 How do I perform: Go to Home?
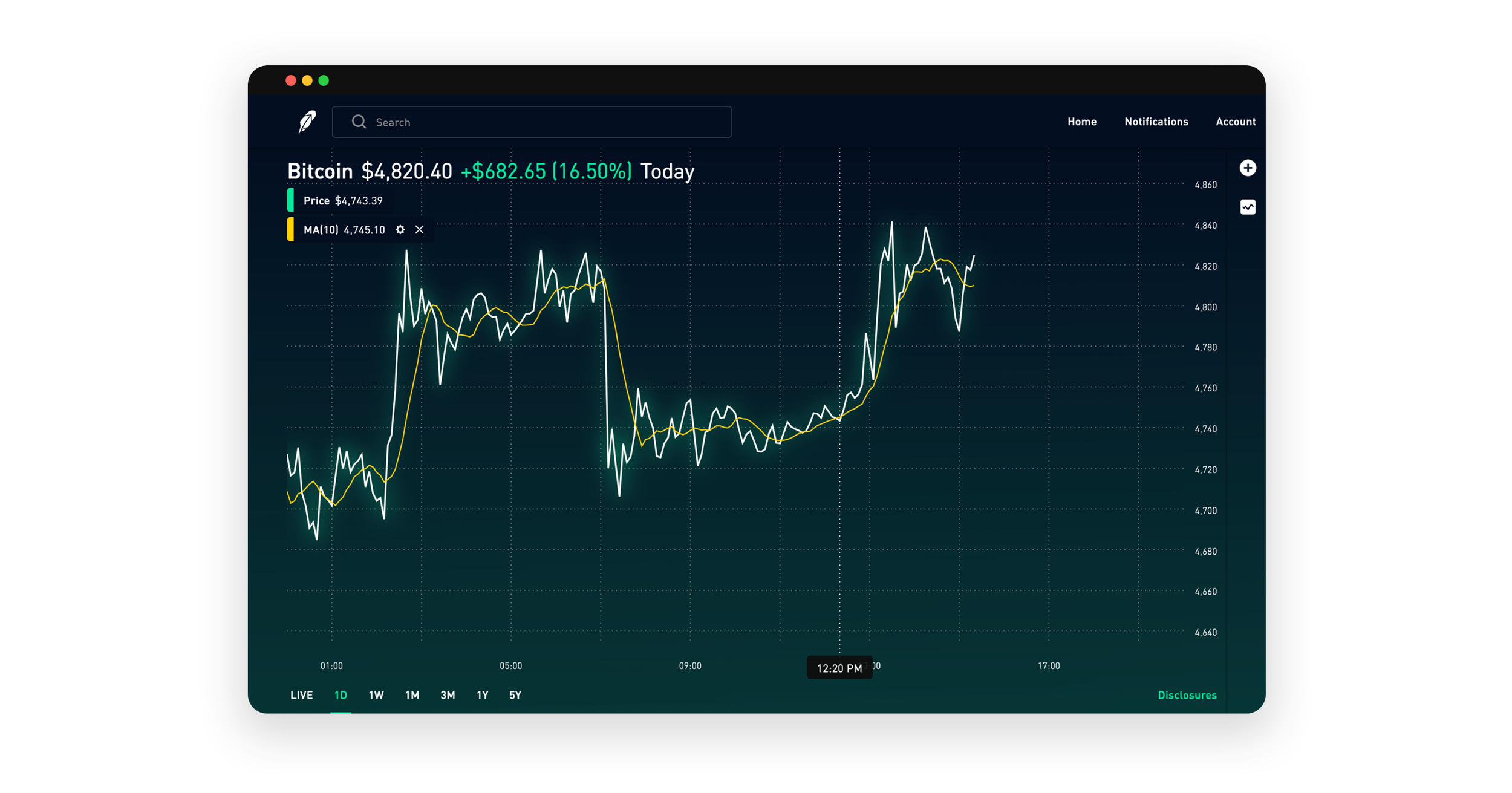(x=1082, y=122)
